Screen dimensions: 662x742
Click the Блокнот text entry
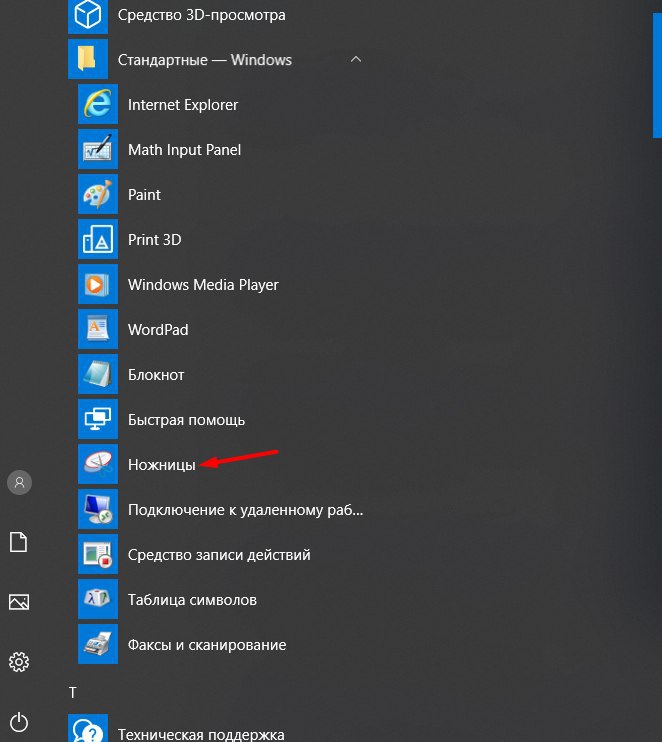(x=156, y=375)
